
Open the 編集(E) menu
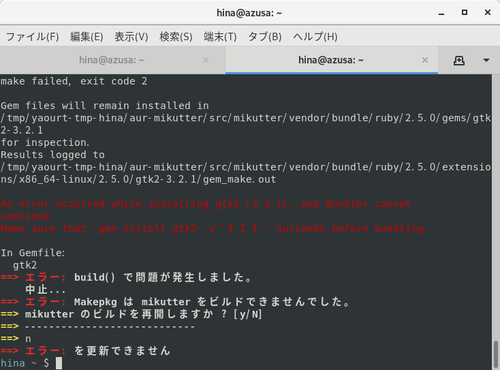pos(87,36)
